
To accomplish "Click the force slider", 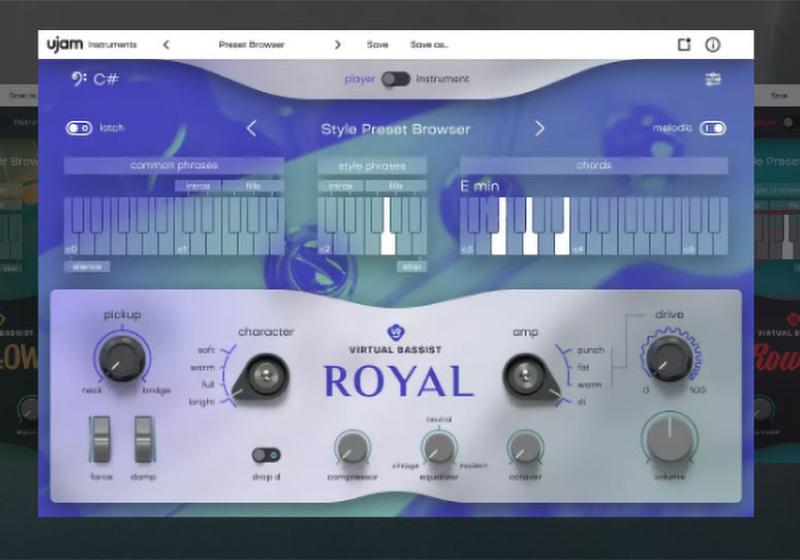I will tap(100, 439).
